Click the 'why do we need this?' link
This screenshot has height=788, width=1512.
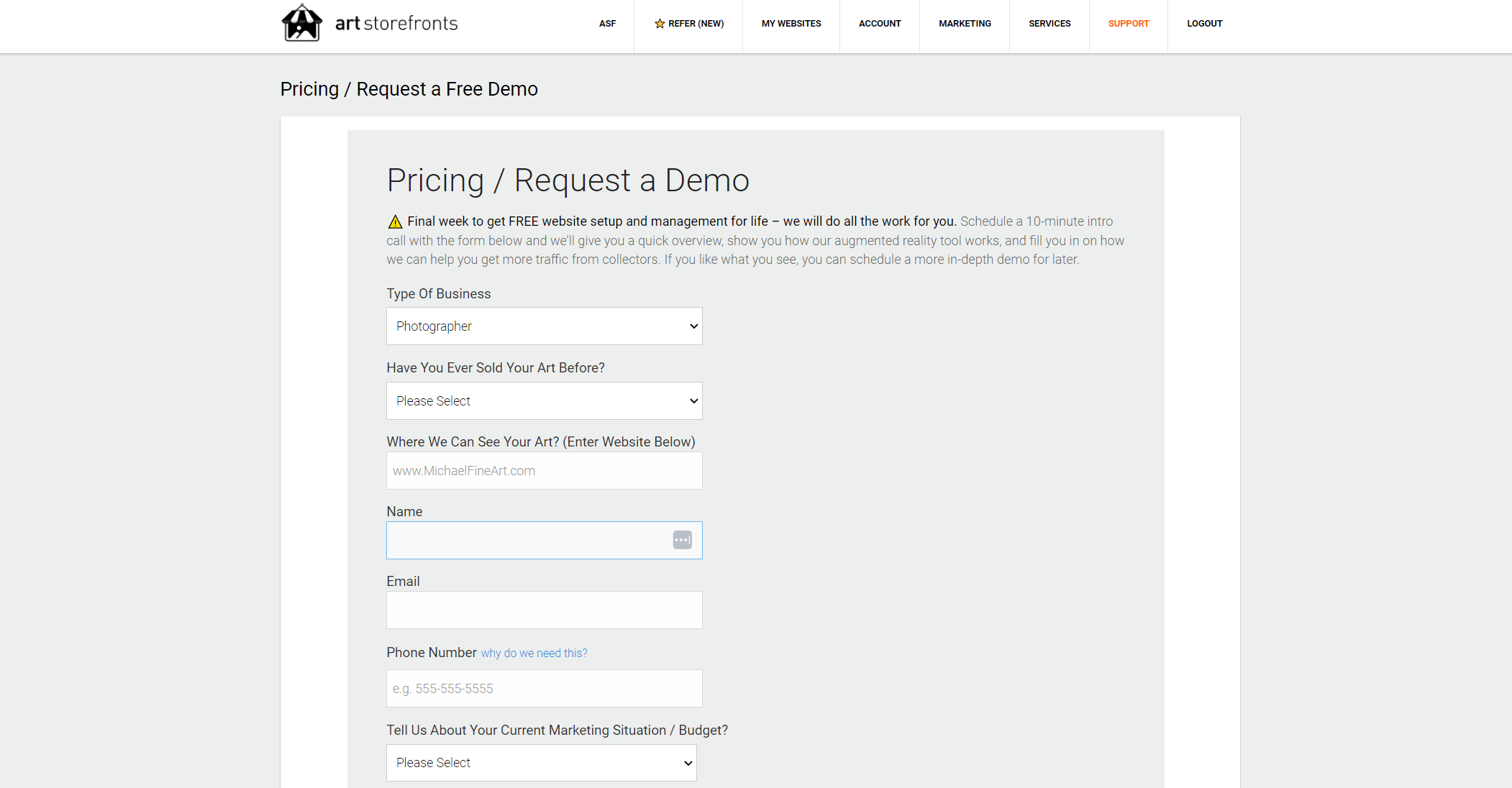click(534, 653)
